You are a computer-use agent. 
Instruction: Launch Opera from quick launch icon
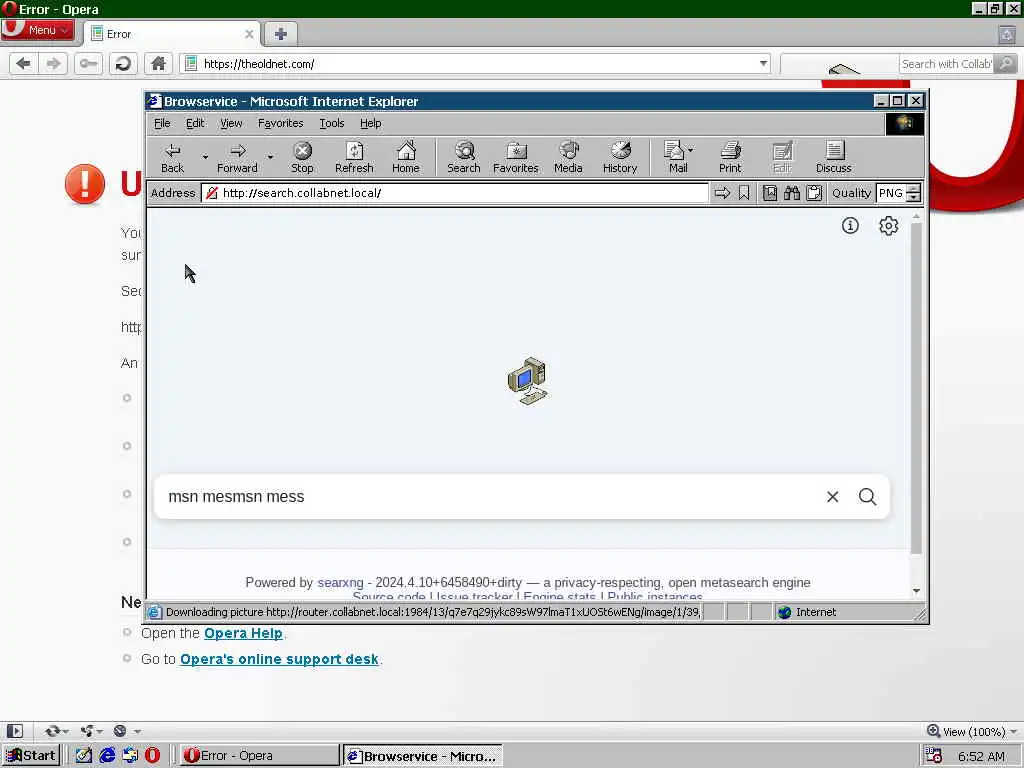[152, 756]
